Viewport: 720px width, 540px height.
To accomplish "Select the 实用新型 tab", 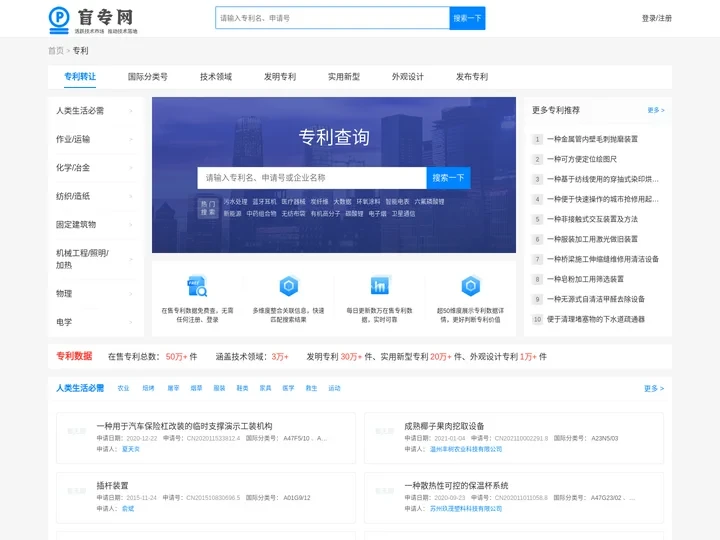I will (x=344, y=77).
